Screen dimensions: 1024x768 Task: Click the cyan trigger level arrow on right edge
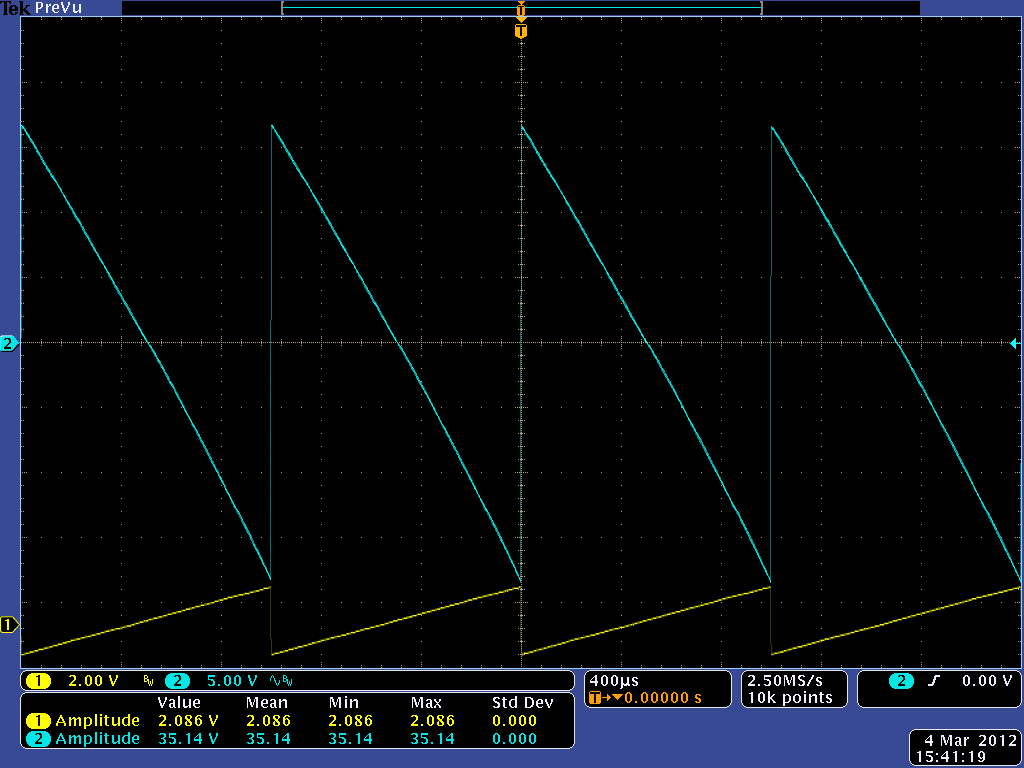(x=1014, y=343)
